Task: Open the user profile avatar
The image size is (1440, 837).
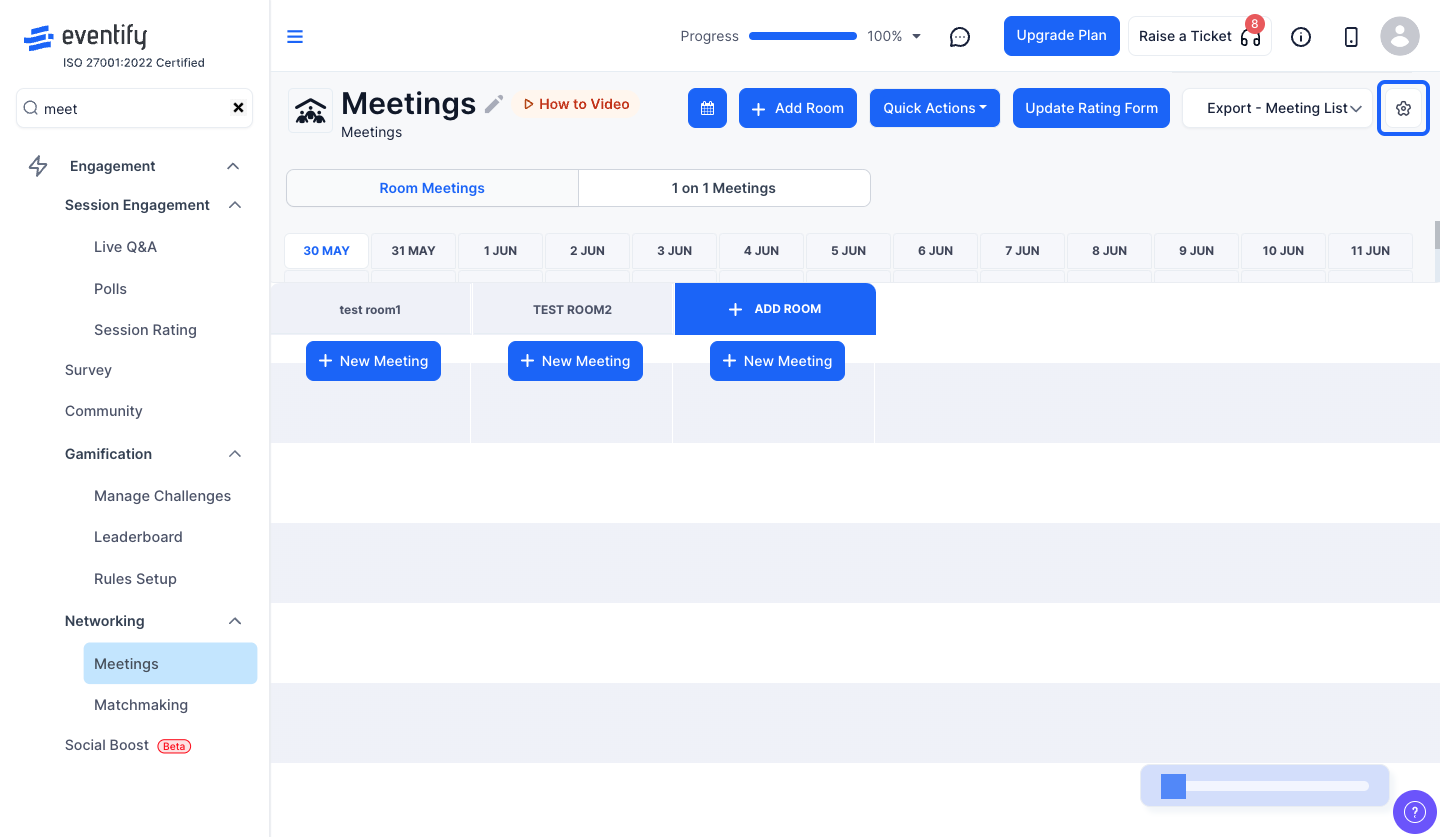Action: pyautogui.click(x=1400, y=36)
